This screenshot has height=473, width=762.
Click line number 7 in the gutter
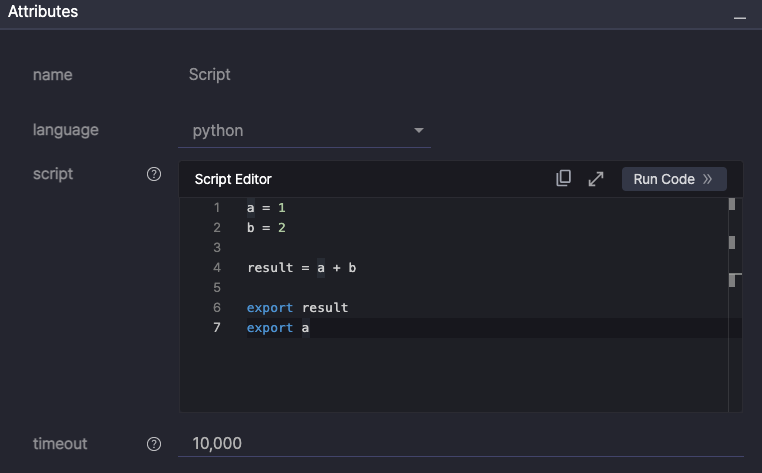point(217,328)
